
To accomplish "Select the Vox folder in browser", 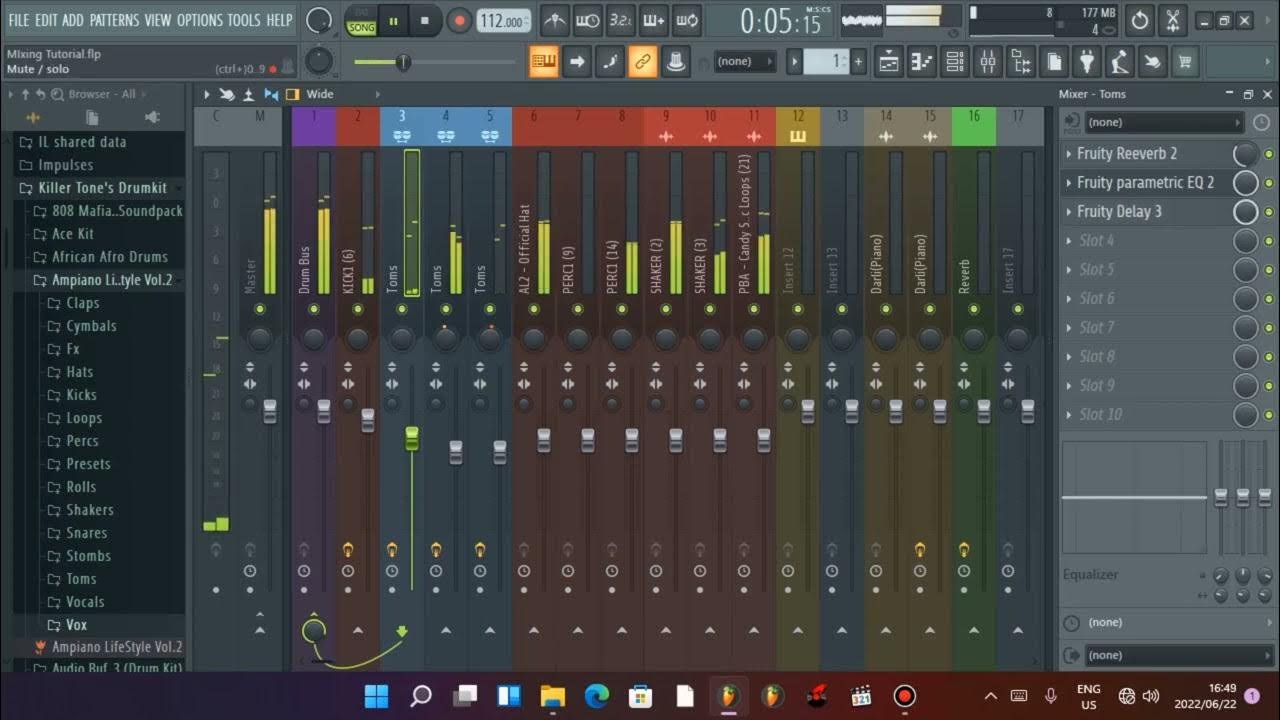I will [x=77, y=625].
